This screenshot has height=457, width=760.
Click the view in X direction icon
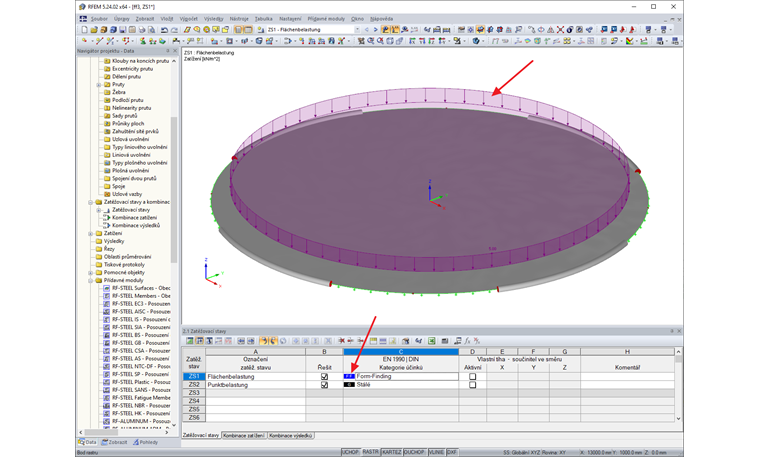point(412,41)
